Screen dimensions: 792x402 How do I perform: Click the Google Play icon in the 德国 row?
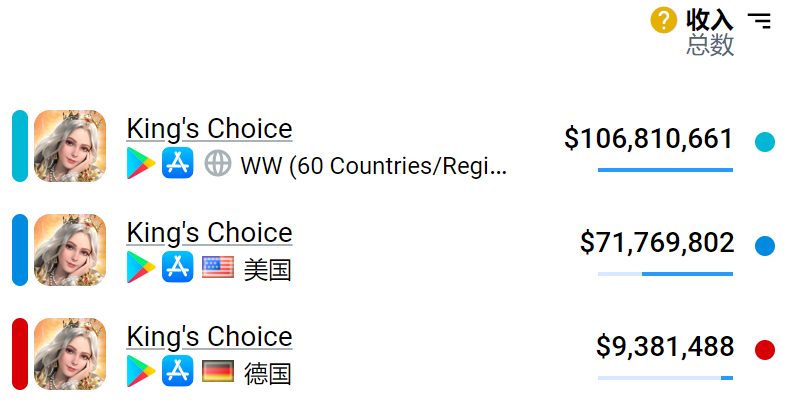coord(141,371)
